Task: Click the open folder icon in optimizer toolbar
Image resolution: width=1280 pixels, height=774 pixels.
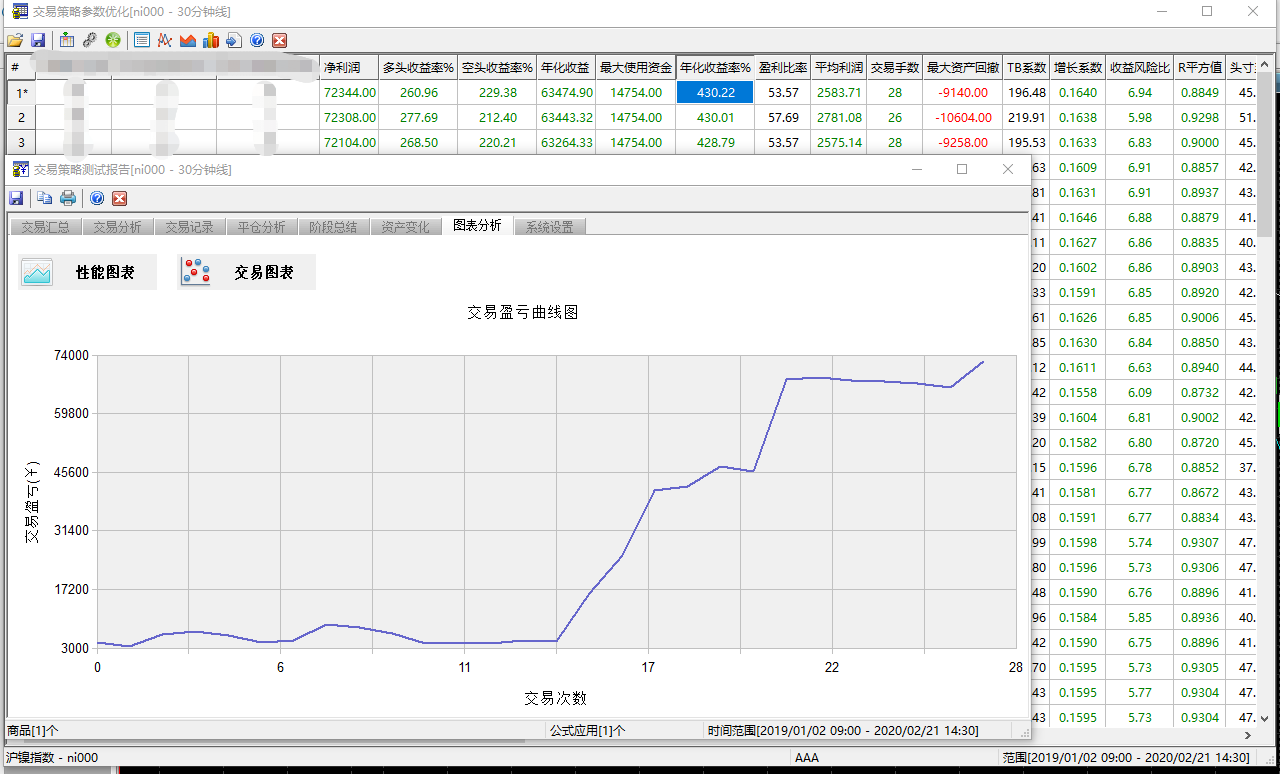Action: [15, 40]
